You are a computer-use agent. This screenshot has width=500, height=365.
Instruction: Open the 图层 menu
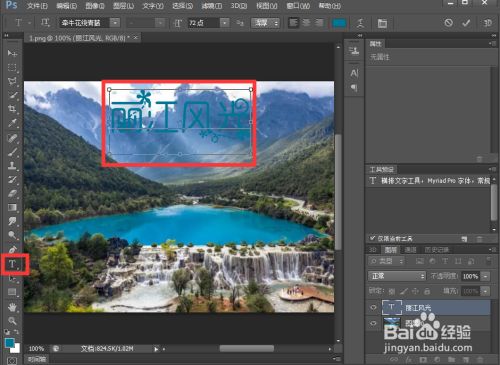[123, 6]
